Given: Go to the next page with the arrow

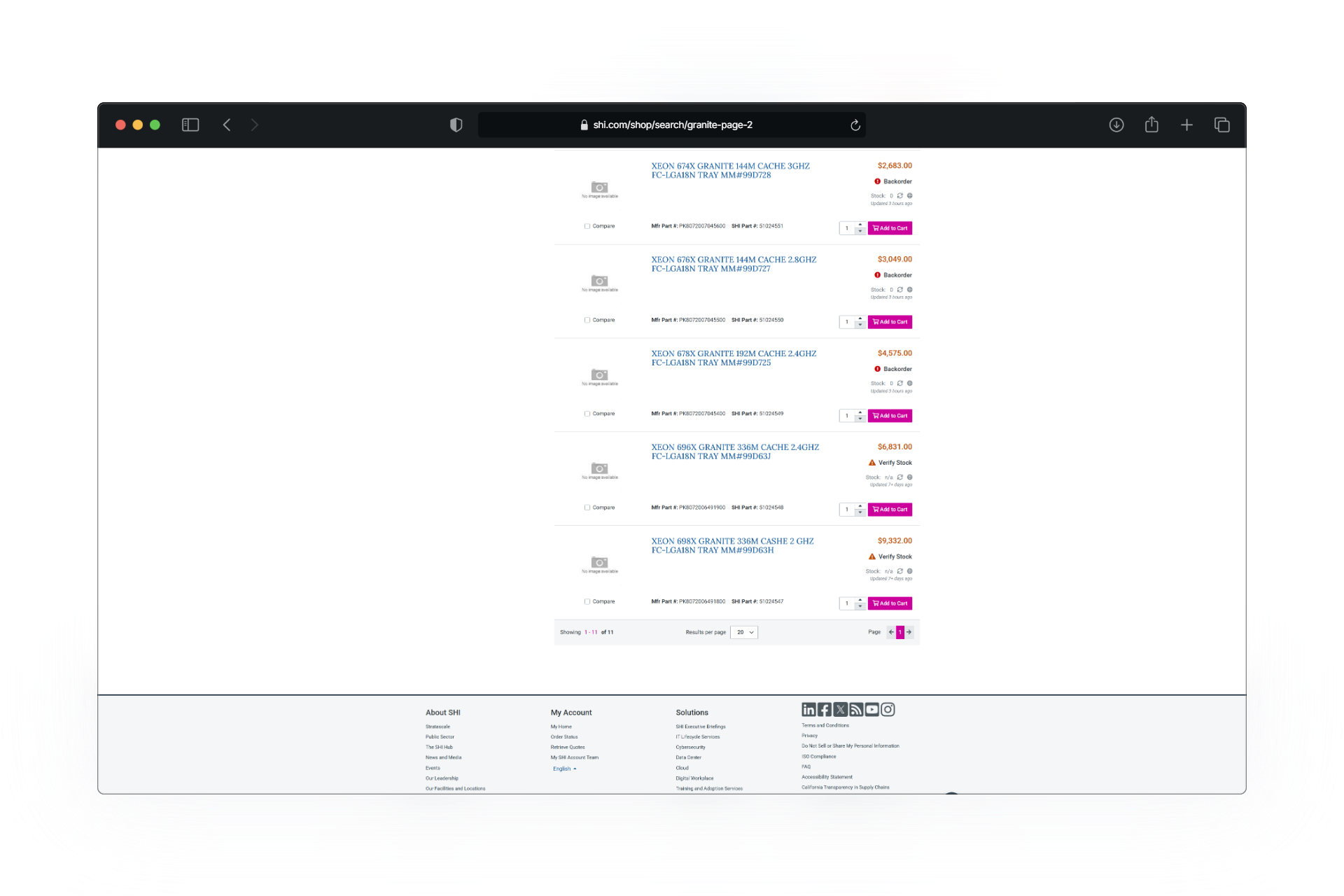Looking at the screenshot, I should click(909, 632).
